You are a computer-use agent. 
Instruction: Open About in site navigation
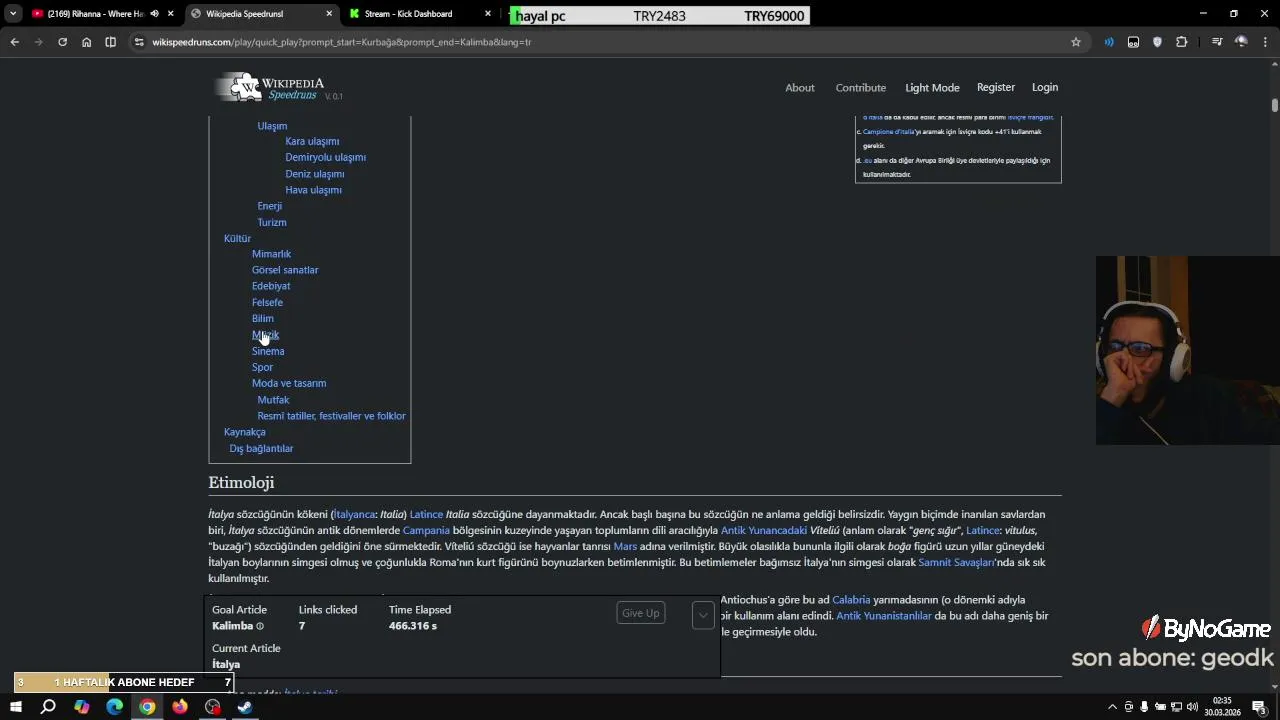(x=800, y=88)
